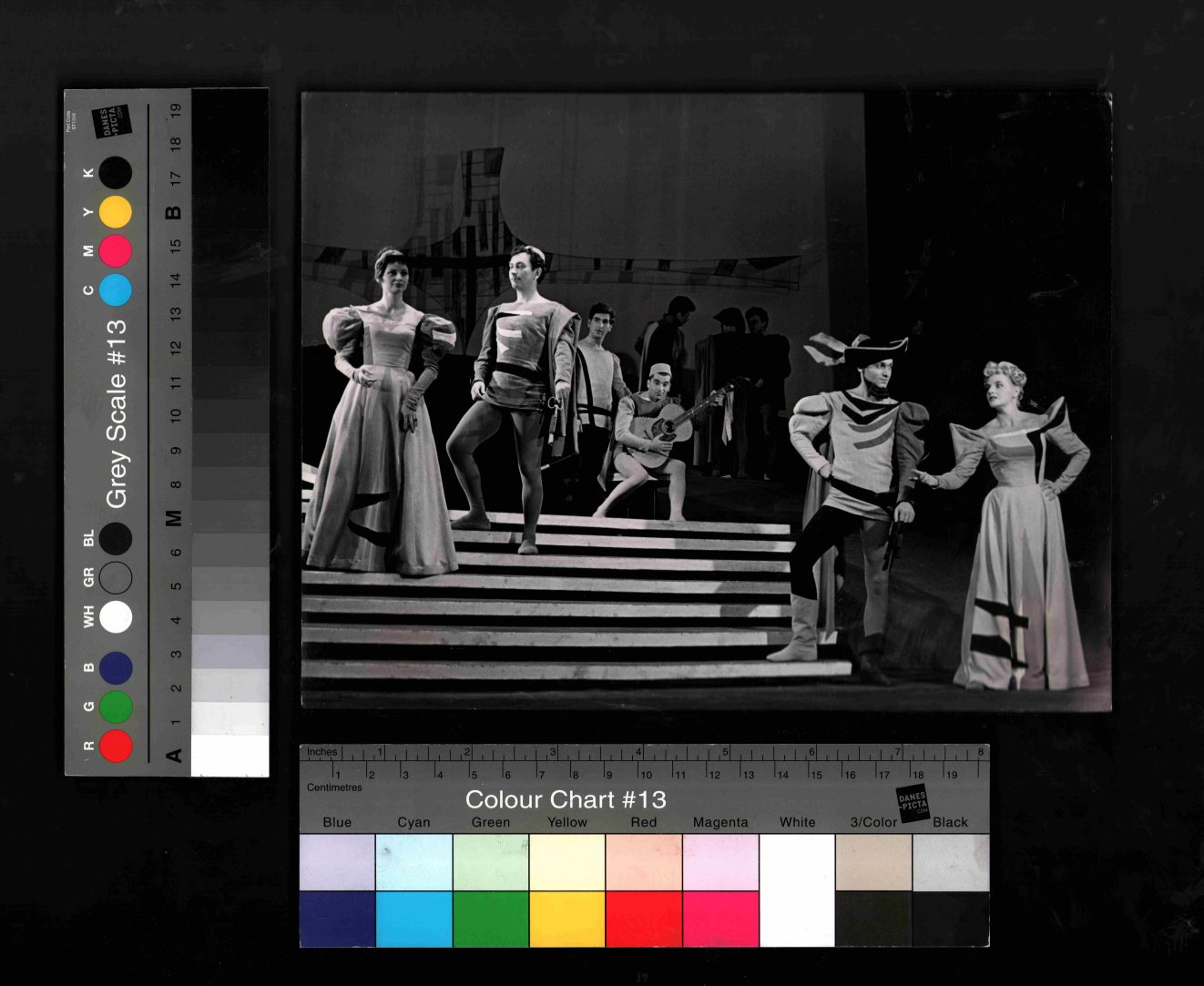This screenshot has width=1204, height=986.
Task: Click the 'Grey Scale #13' title text
Action: pyautogui.click(x=117, y=414)
